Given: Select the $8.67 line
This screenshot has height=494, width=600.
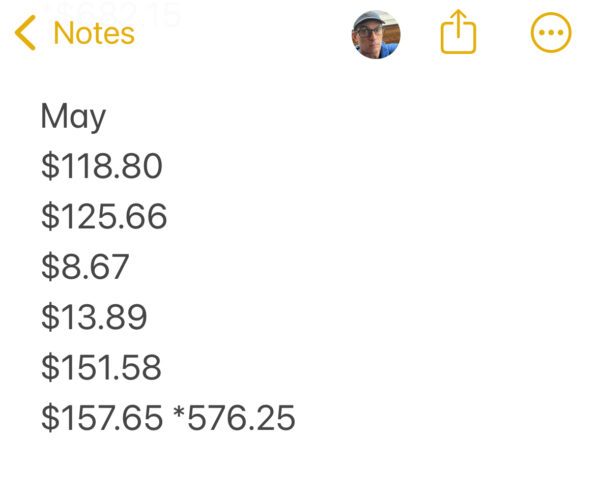Looking at the screenshot, I should [x=85, y=266].
